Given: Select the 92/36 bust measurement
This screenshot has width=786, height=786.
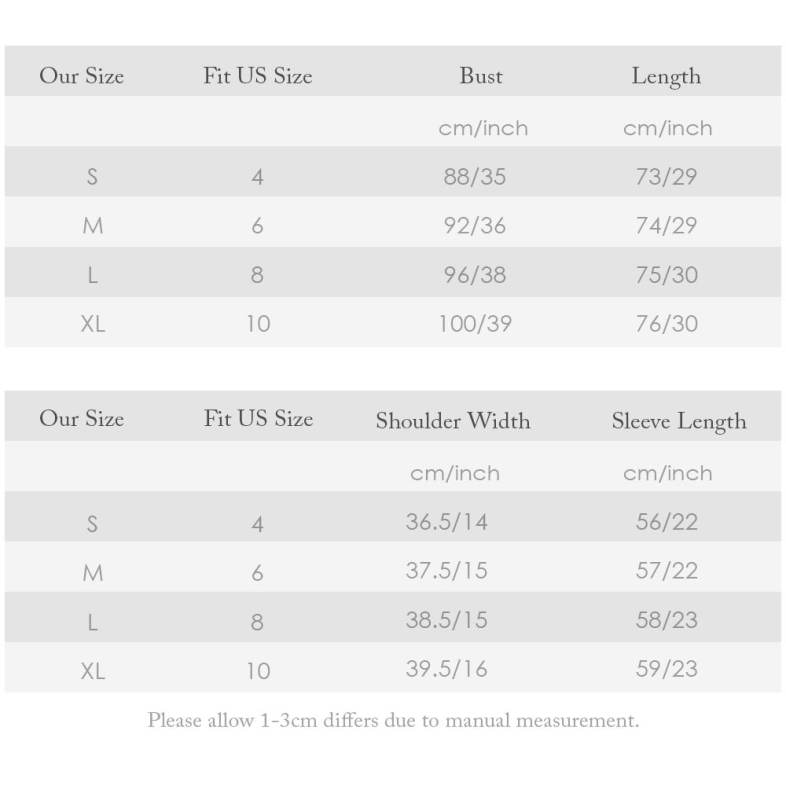Looking at the screenshot, I should point(475,226).
